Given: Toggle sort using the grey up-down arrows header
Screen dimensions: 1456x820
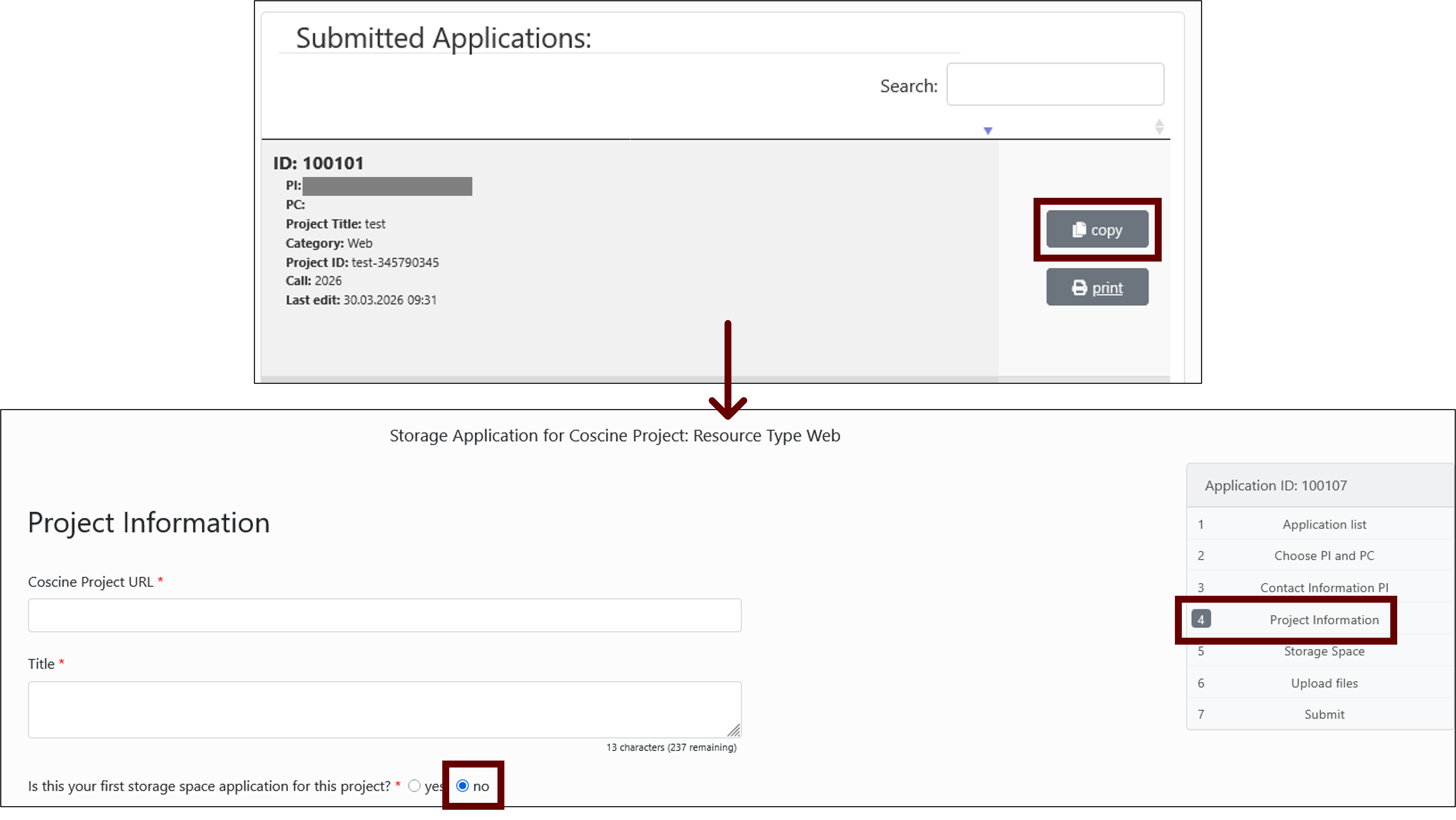Looking at the screenshot, I should coord(1159,126).
